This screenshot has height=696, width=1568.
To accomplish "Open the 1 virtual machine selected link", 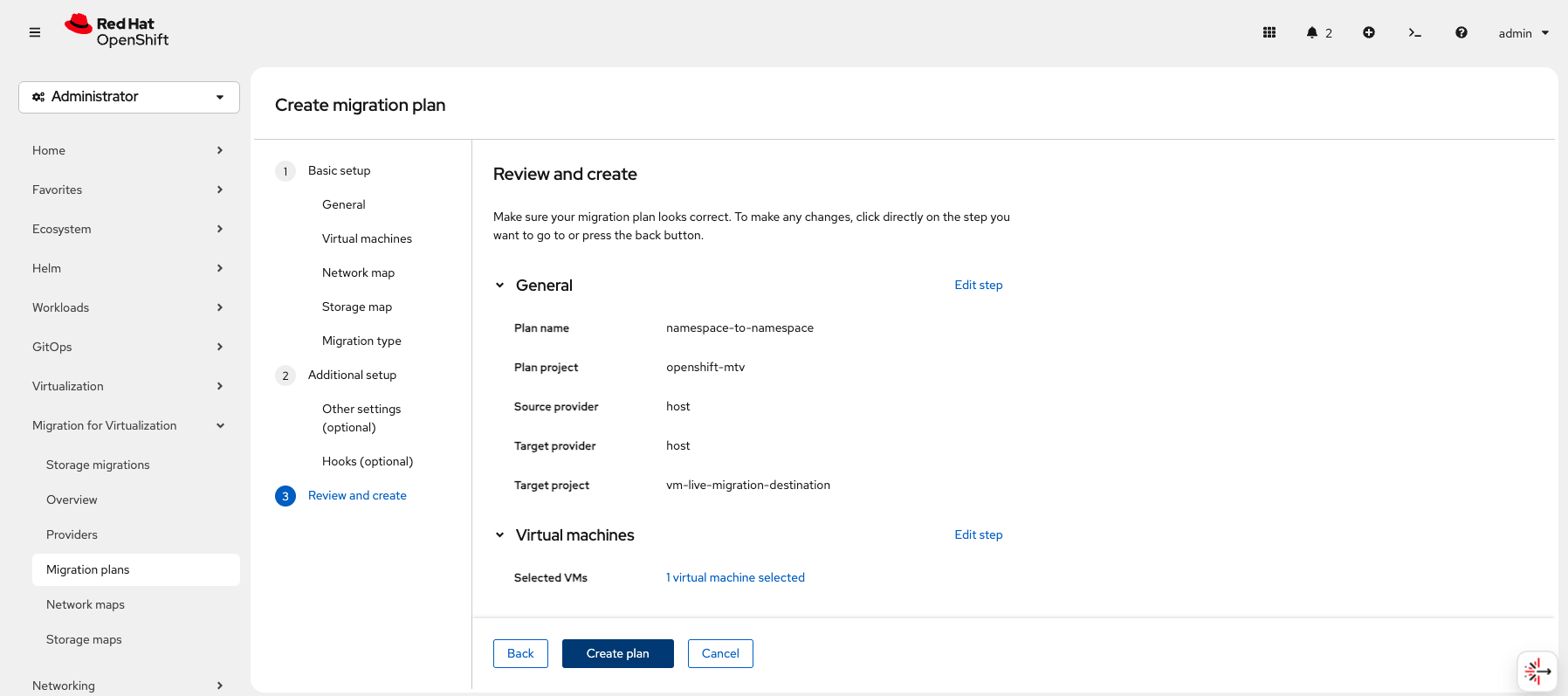I will [x=735, y=577].
